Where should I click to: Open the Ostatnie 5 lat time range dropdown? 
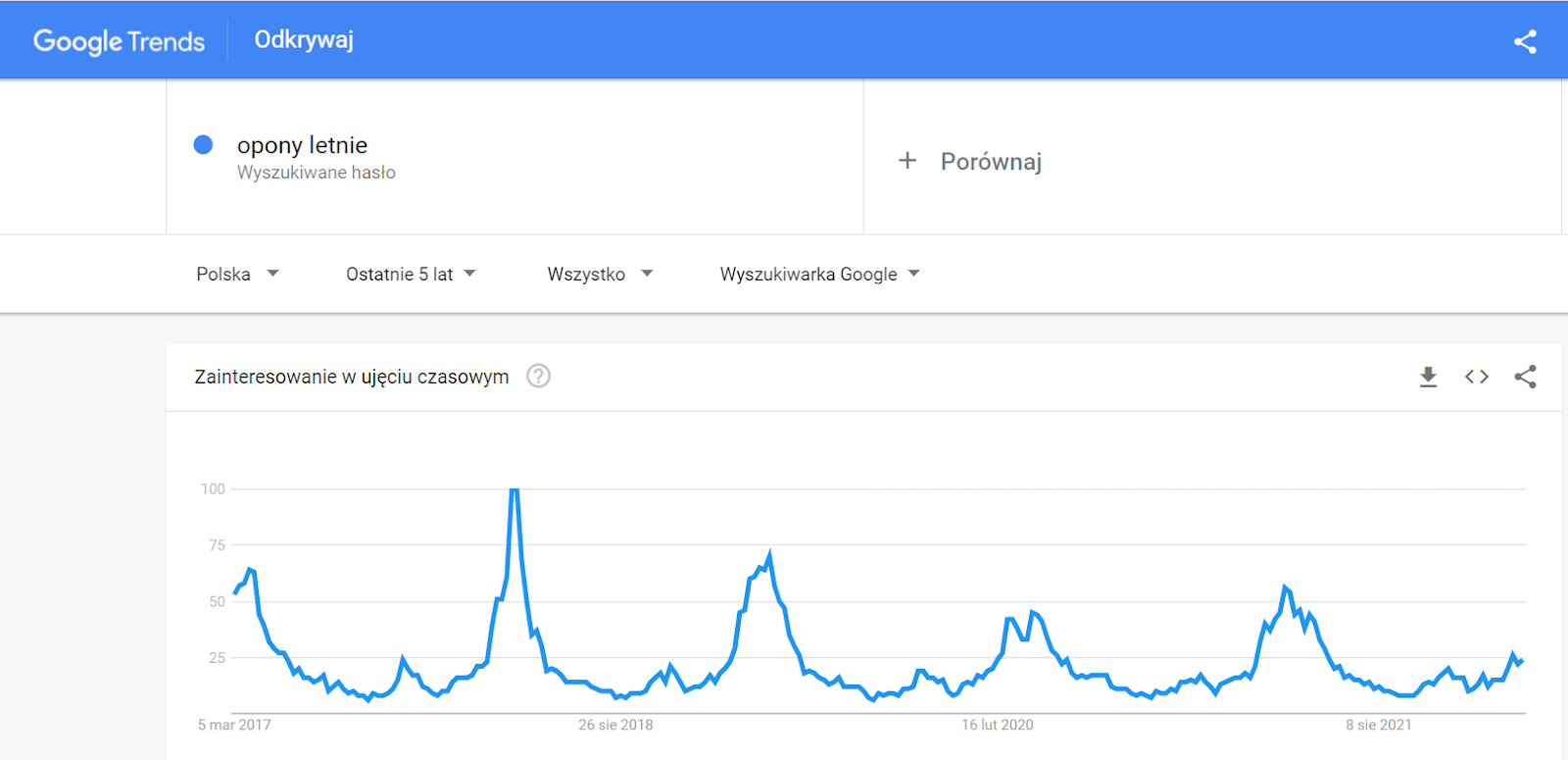point(411,274)
